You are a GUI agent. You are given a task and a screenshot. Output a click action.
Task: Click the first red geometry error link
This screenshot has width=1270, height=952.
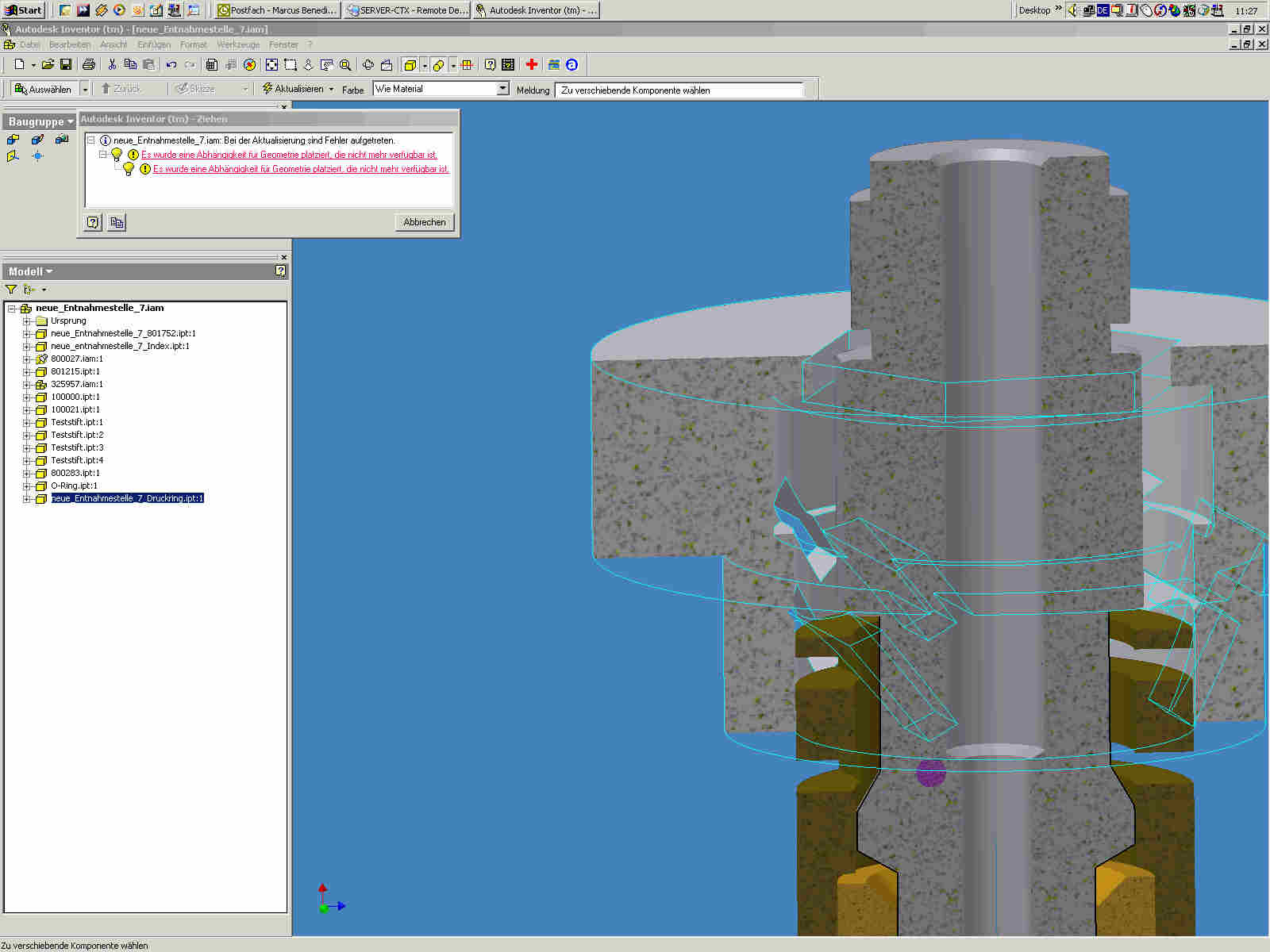289,155
